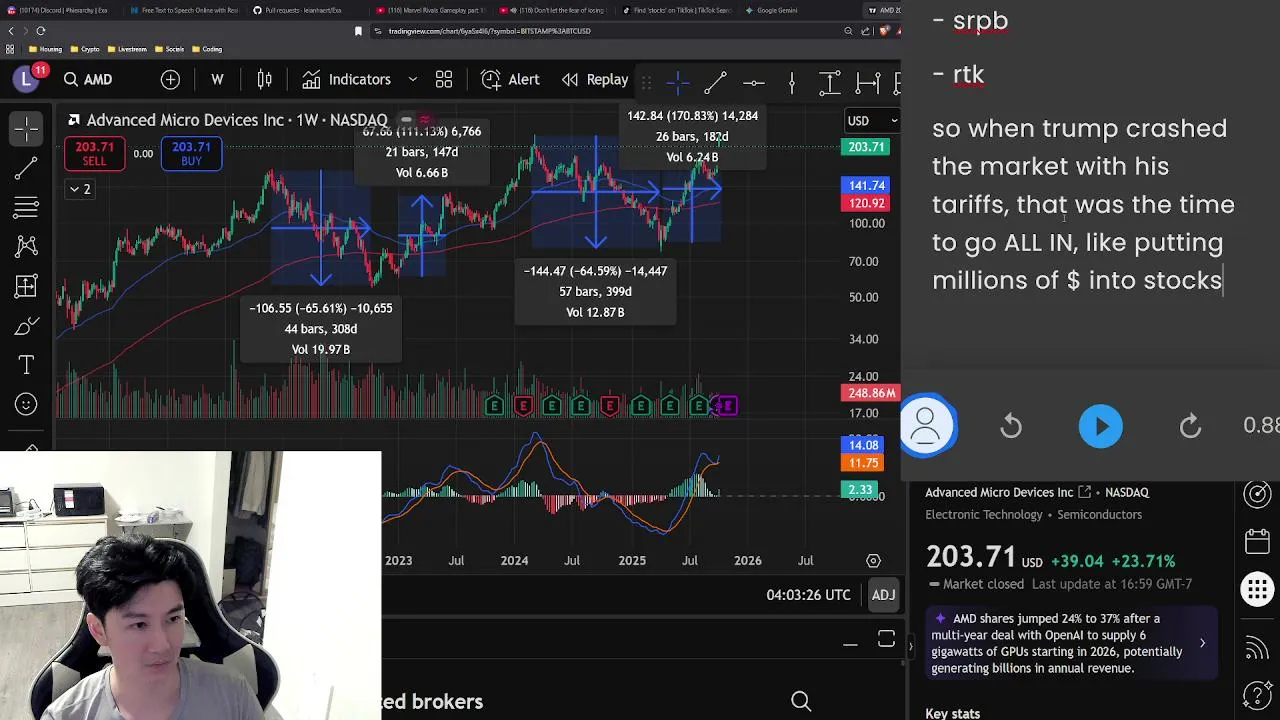Select the brush drawing tool
Viewport: 1280px width, 720px height.
pos(27,326)
